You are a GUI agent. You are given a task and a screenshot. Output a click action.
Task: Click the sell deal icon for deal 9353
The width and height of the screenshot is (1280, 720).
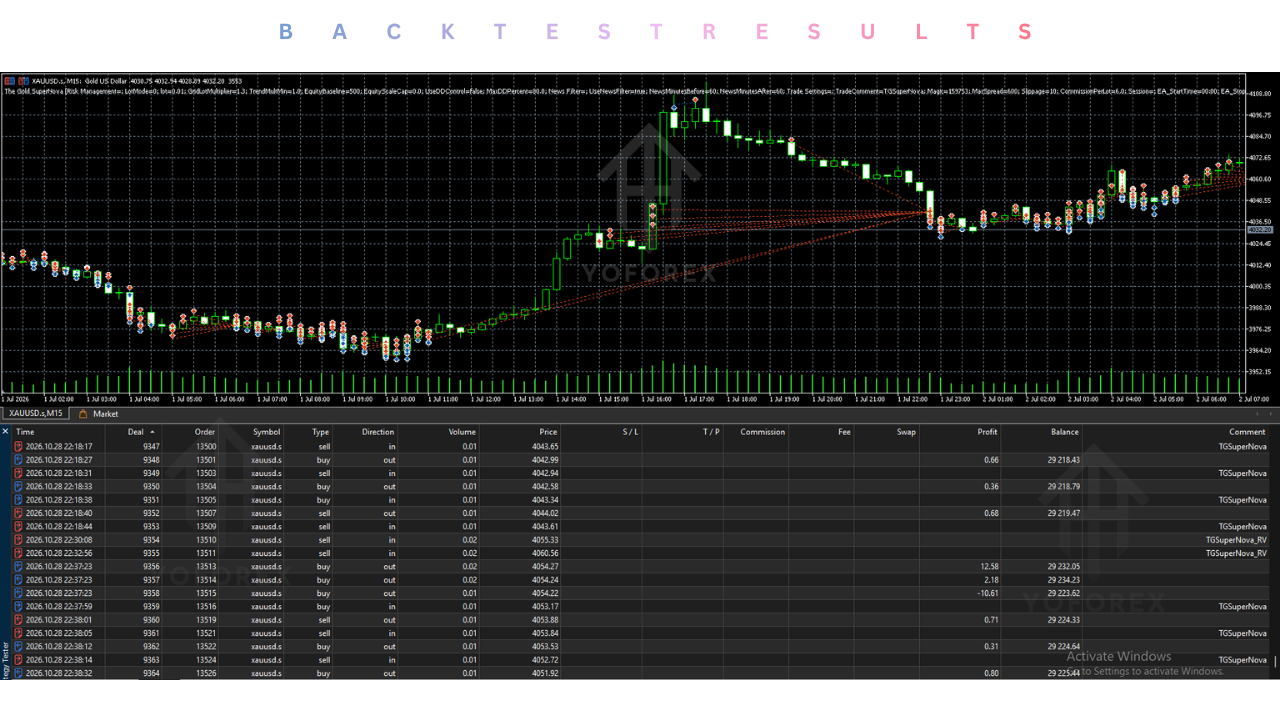pos(18,526)
